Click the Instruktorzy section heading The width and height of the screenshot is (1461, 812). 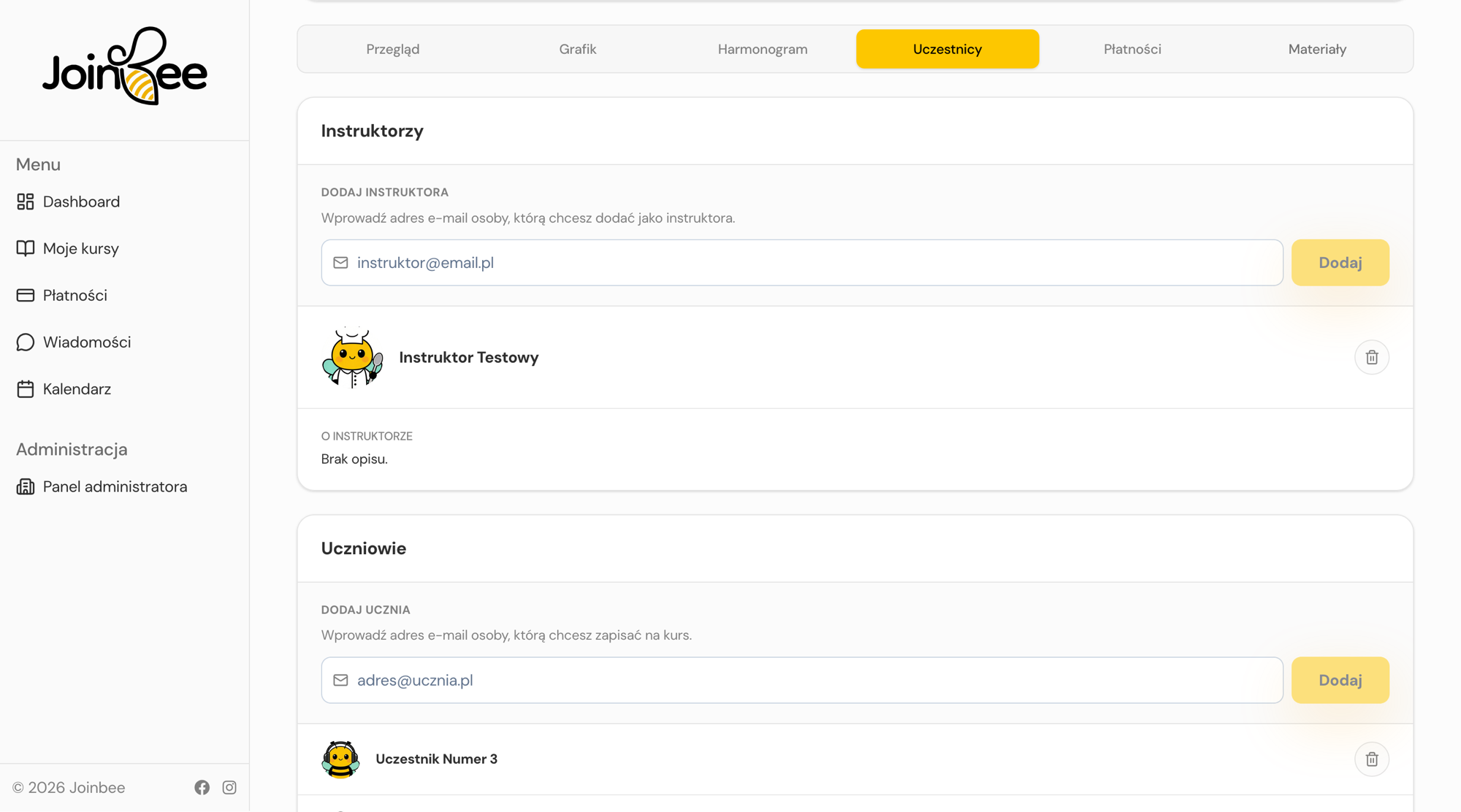tap(373, 131)
